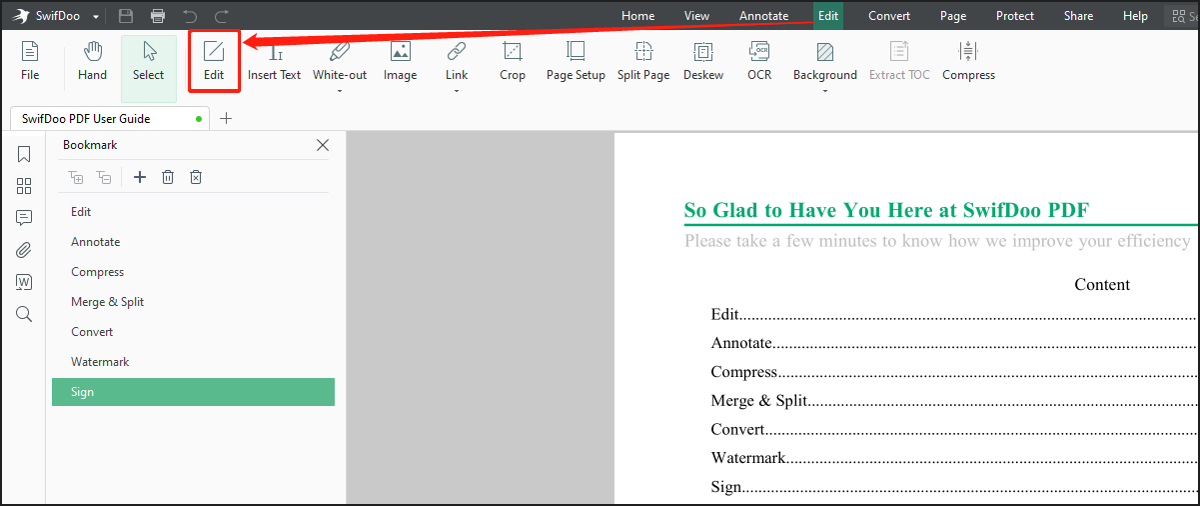This screenshot has width=1200, height=506.
Task: Collapse all bookmarks icon
Action: (103, 178)
